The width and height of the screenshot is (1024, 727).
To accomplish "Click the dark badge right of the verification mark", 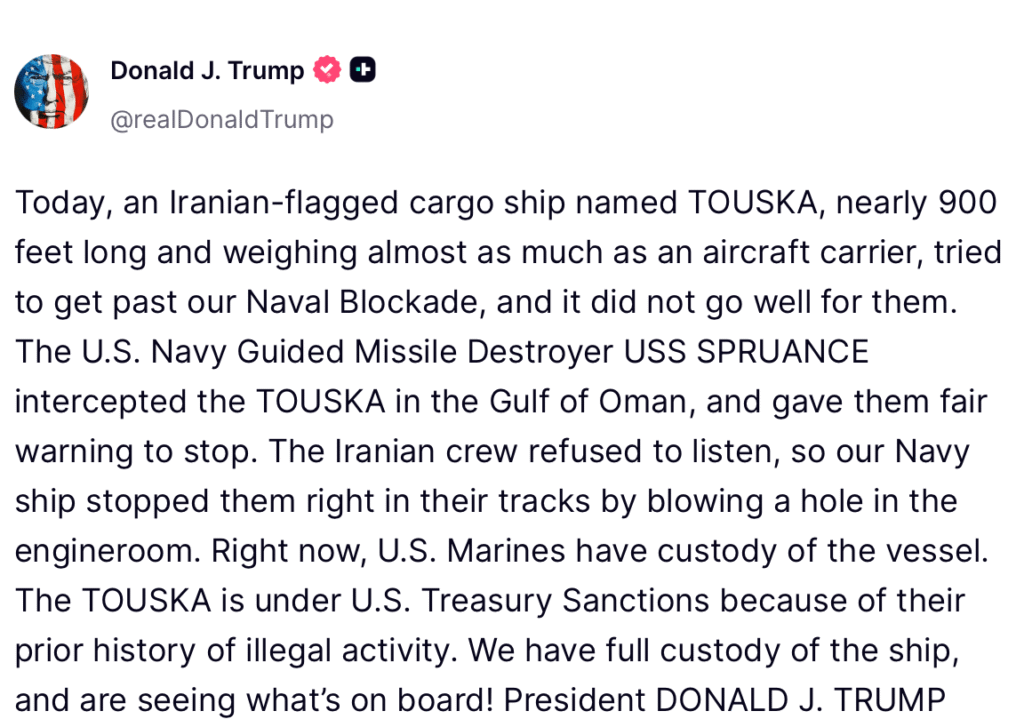I will (x=364, y=69).
